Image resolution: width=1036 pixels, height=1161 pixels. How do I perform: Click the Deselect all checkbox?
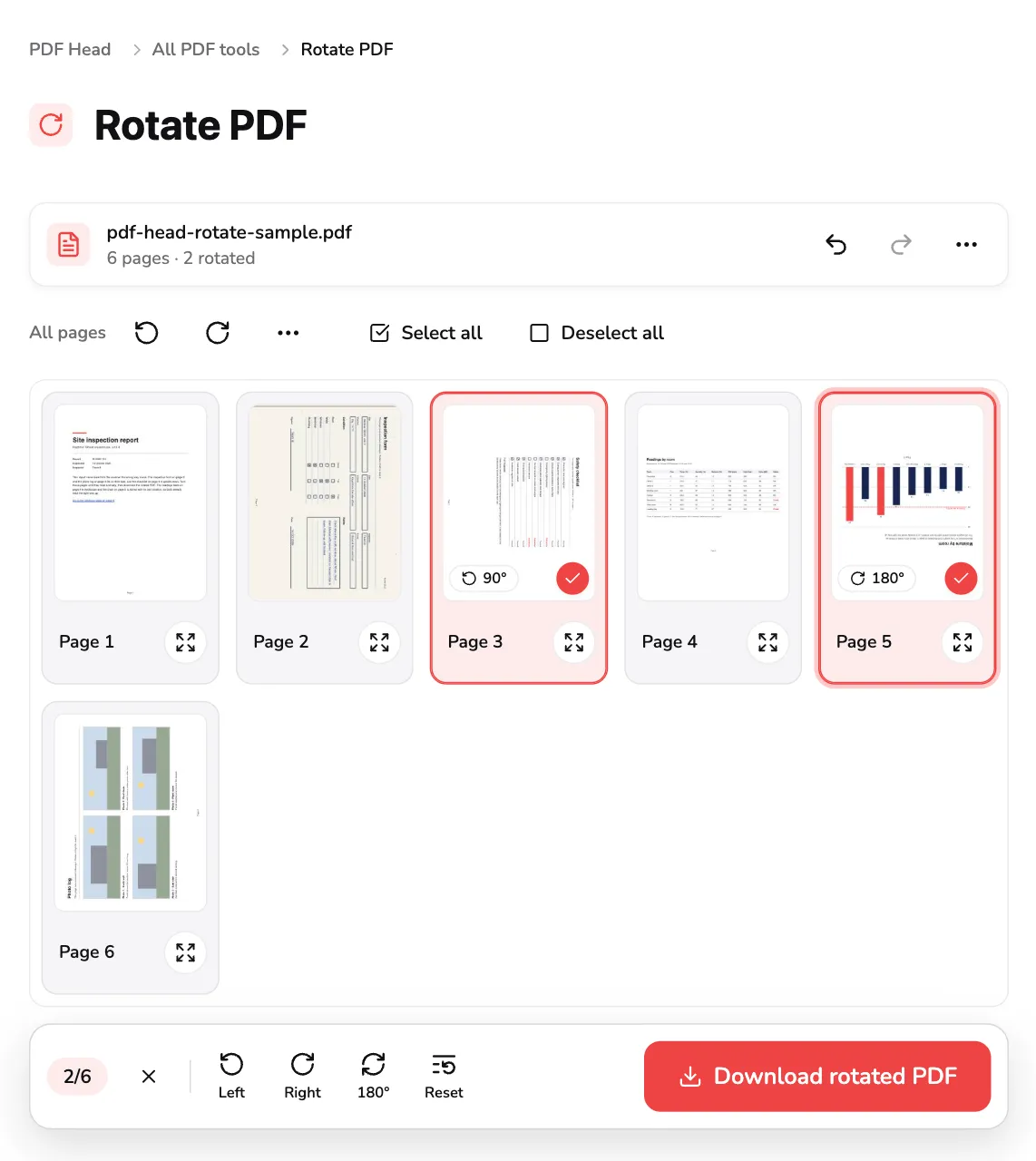[x=597, y=333]
